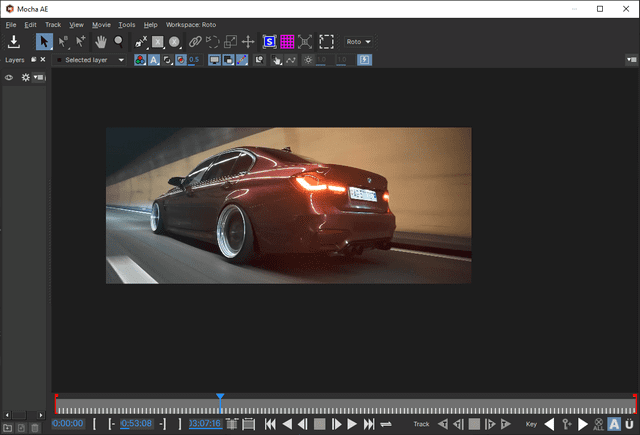This screenshot has height=435, width=640.
Task: Select the Zoom magnifier tool
Action: coord(119,42)
